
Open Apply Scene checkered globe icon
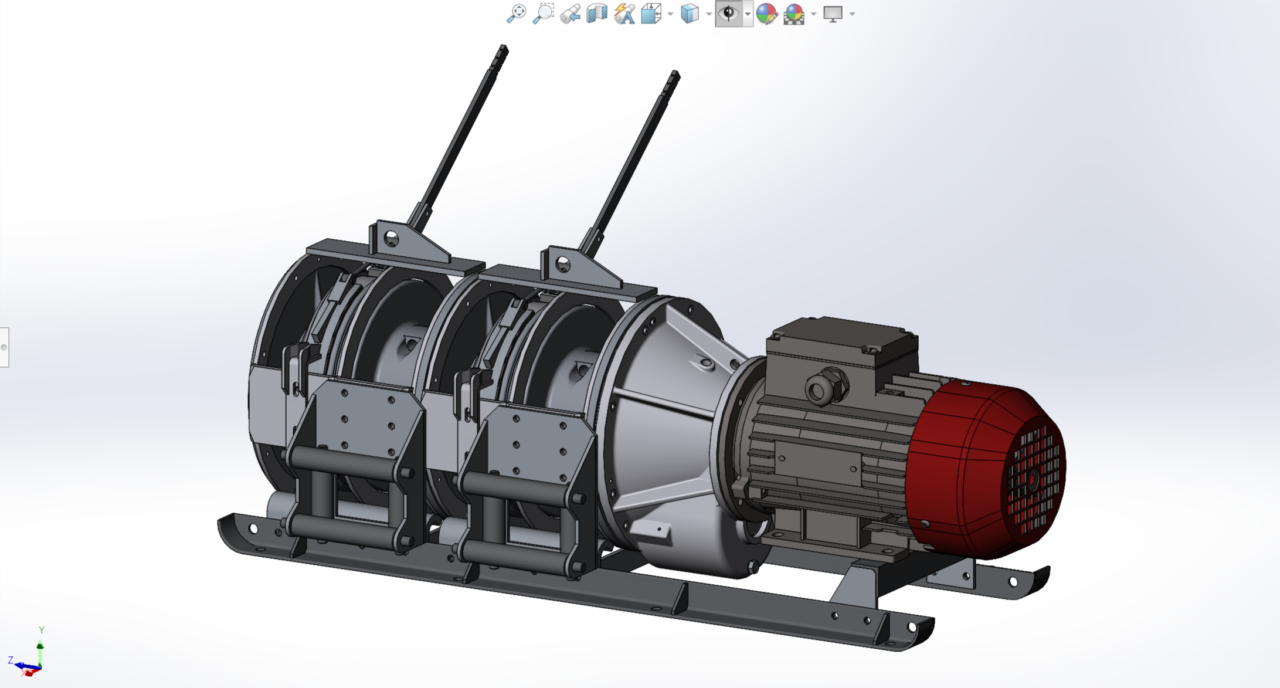pos(794,14)
